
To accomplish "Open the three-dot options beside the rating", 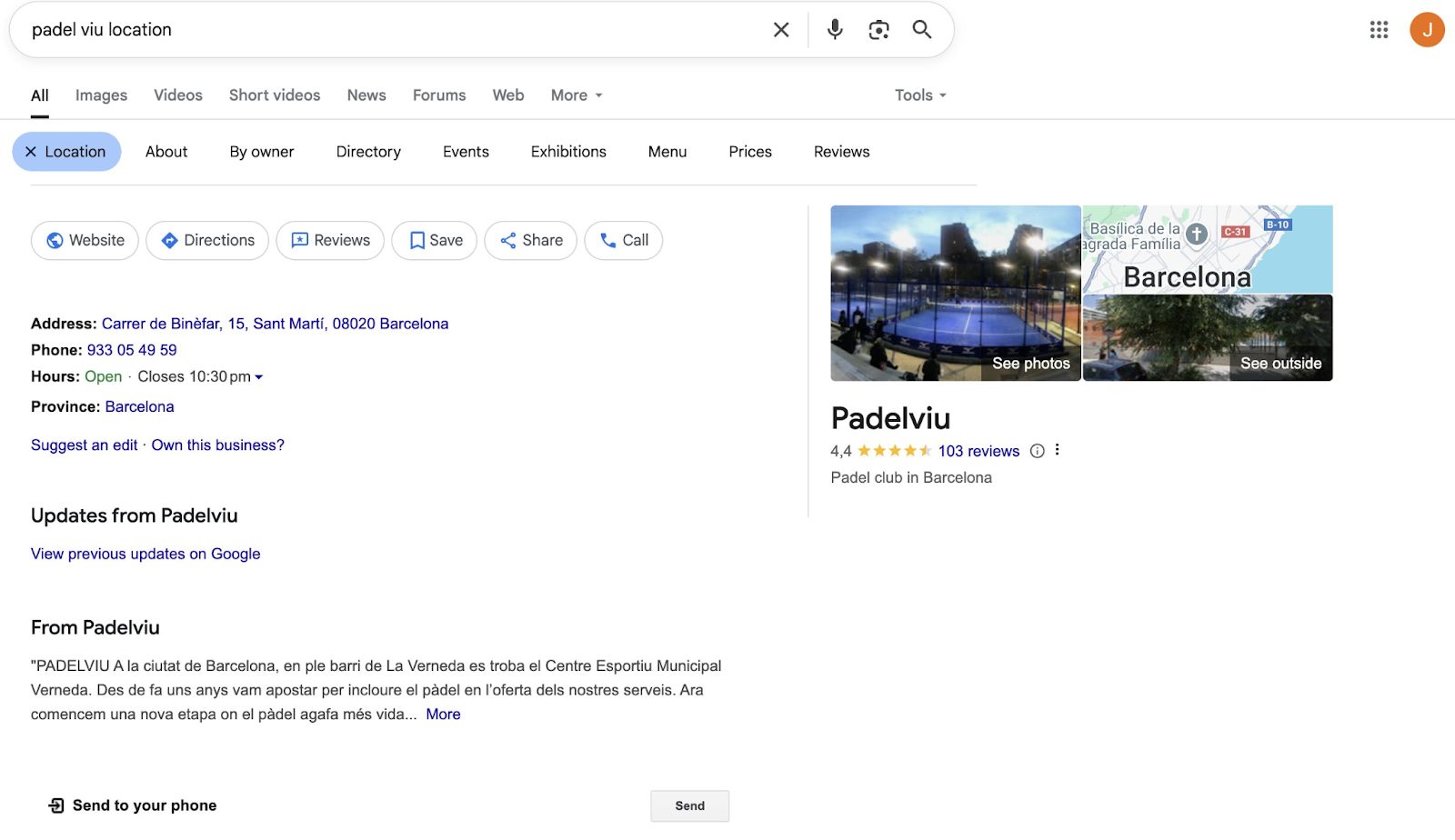I will [1057, 450].
